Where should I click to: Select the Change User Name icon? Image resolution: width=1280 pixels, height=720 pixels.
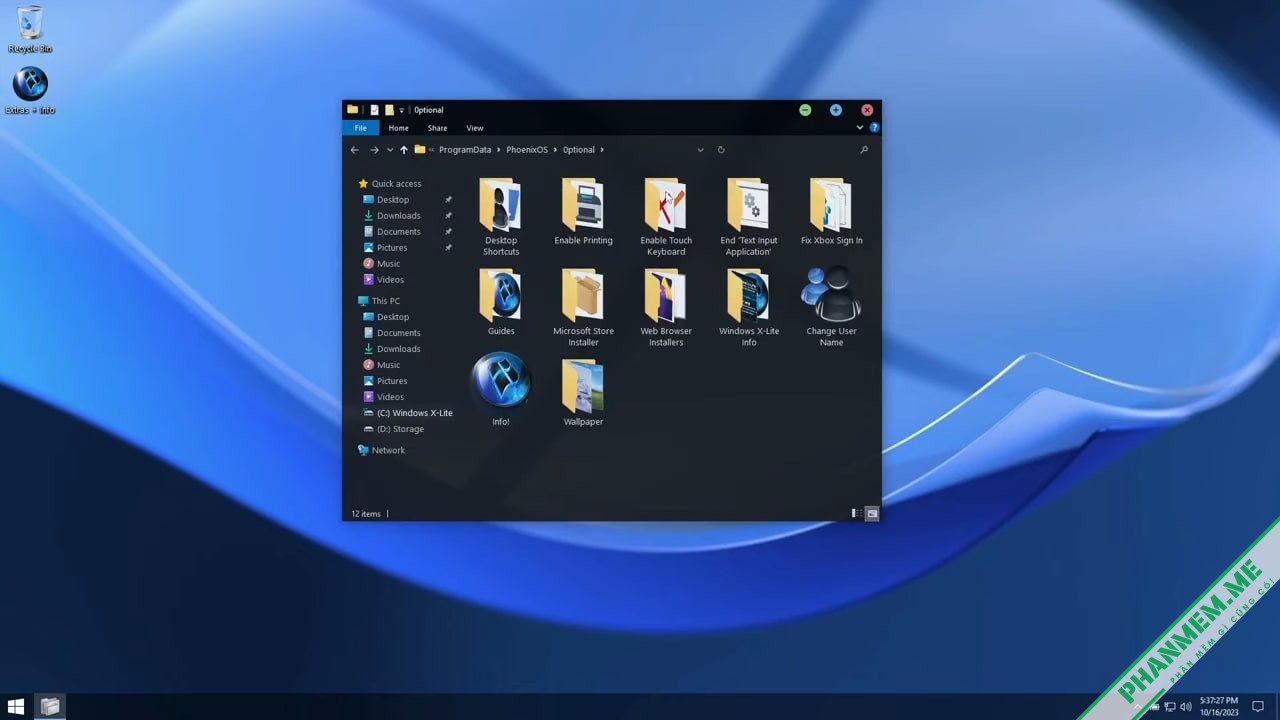point(831,307)
